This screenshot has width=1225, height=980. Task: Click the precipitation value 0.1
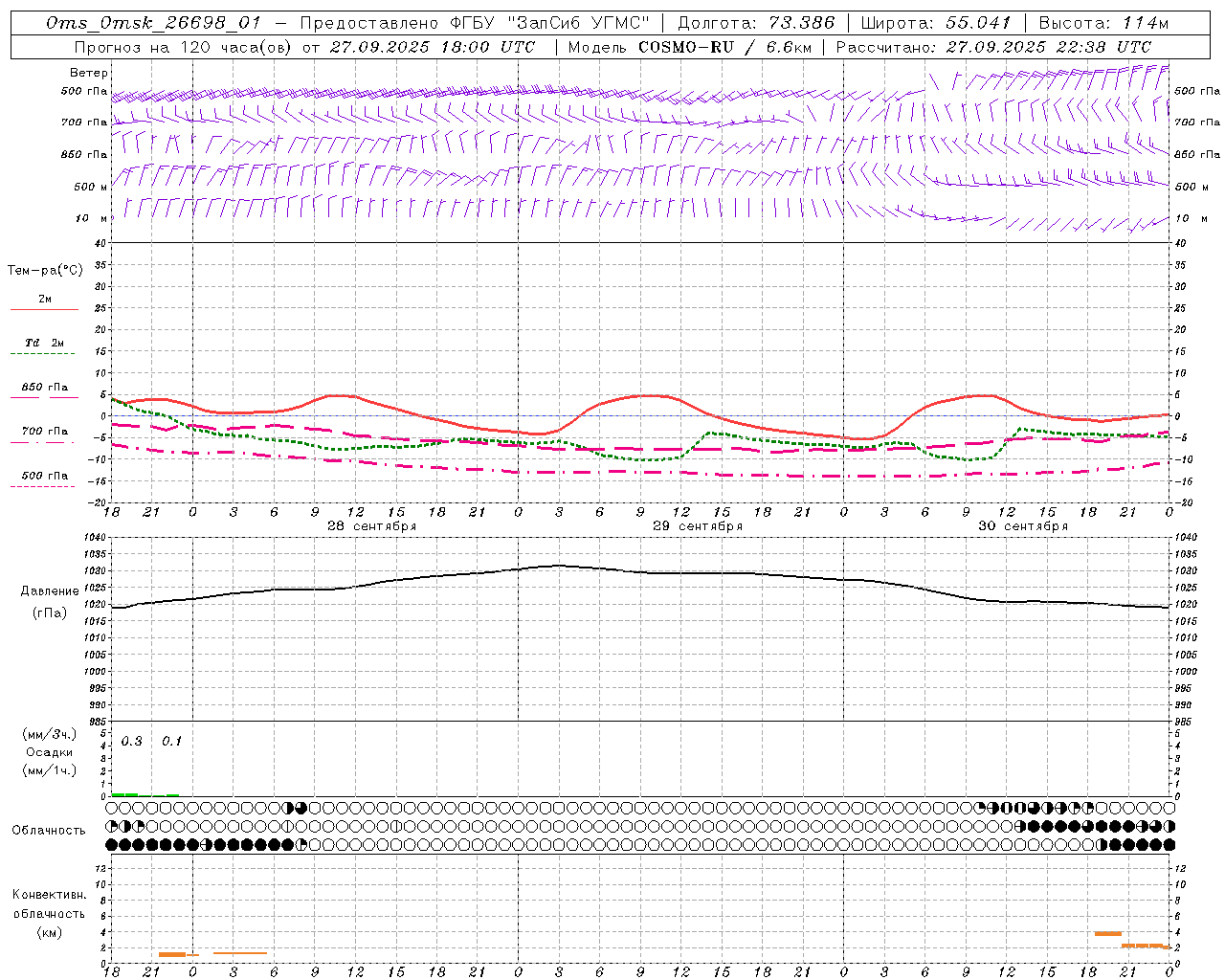[171, 742]
